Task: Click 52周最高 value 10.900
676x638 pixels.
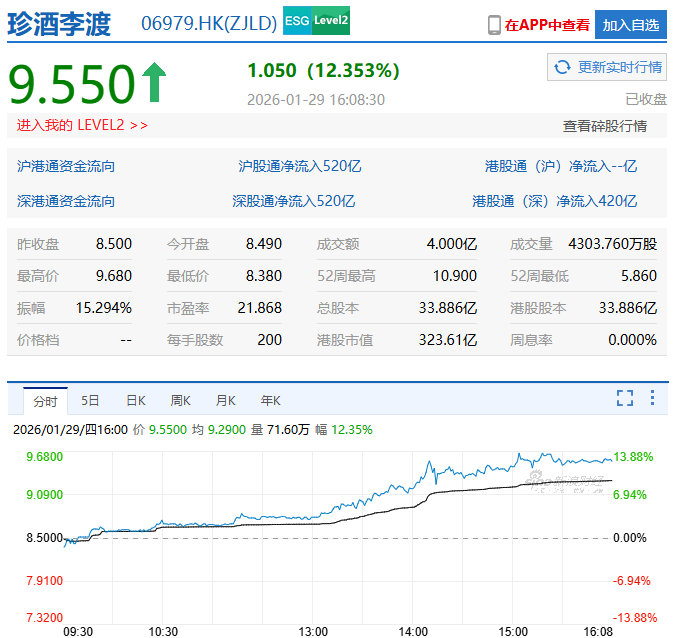Action: (455, 276)
